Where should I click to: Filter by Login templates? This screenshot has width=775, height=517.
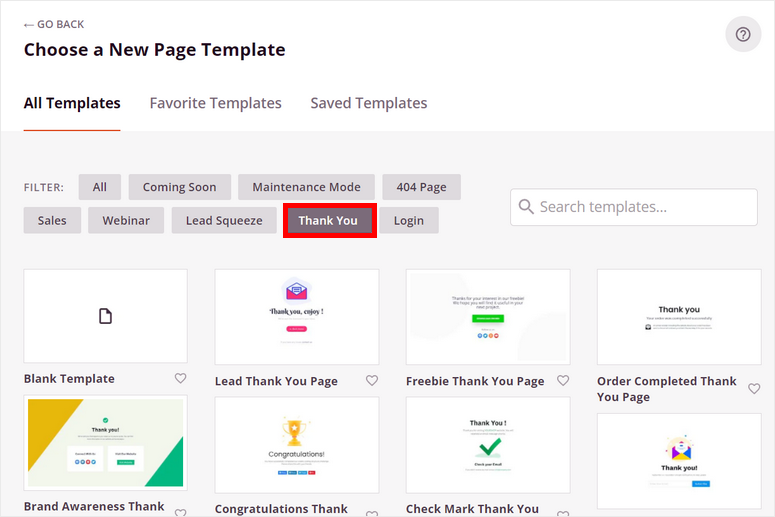408,220
